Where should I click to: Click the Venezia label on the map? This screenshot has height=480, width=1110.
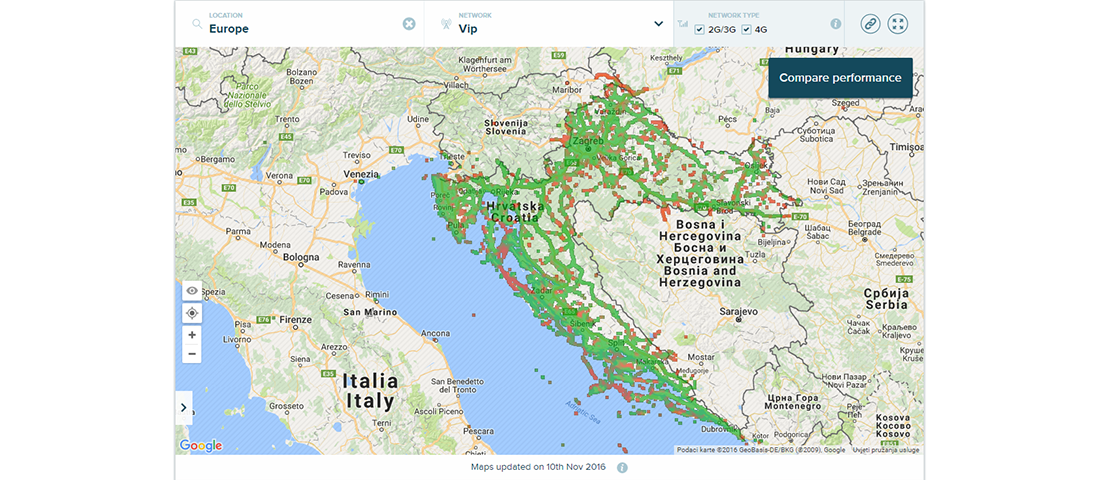click(361, 173)
